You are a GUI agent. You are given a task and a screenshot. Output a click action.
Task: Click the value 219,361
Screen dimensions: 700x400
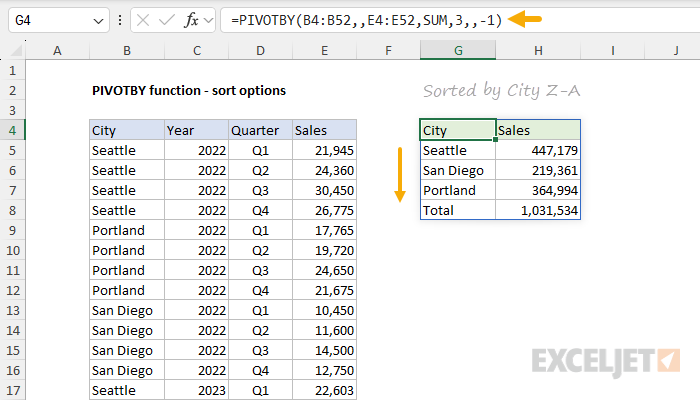point(538,171)
